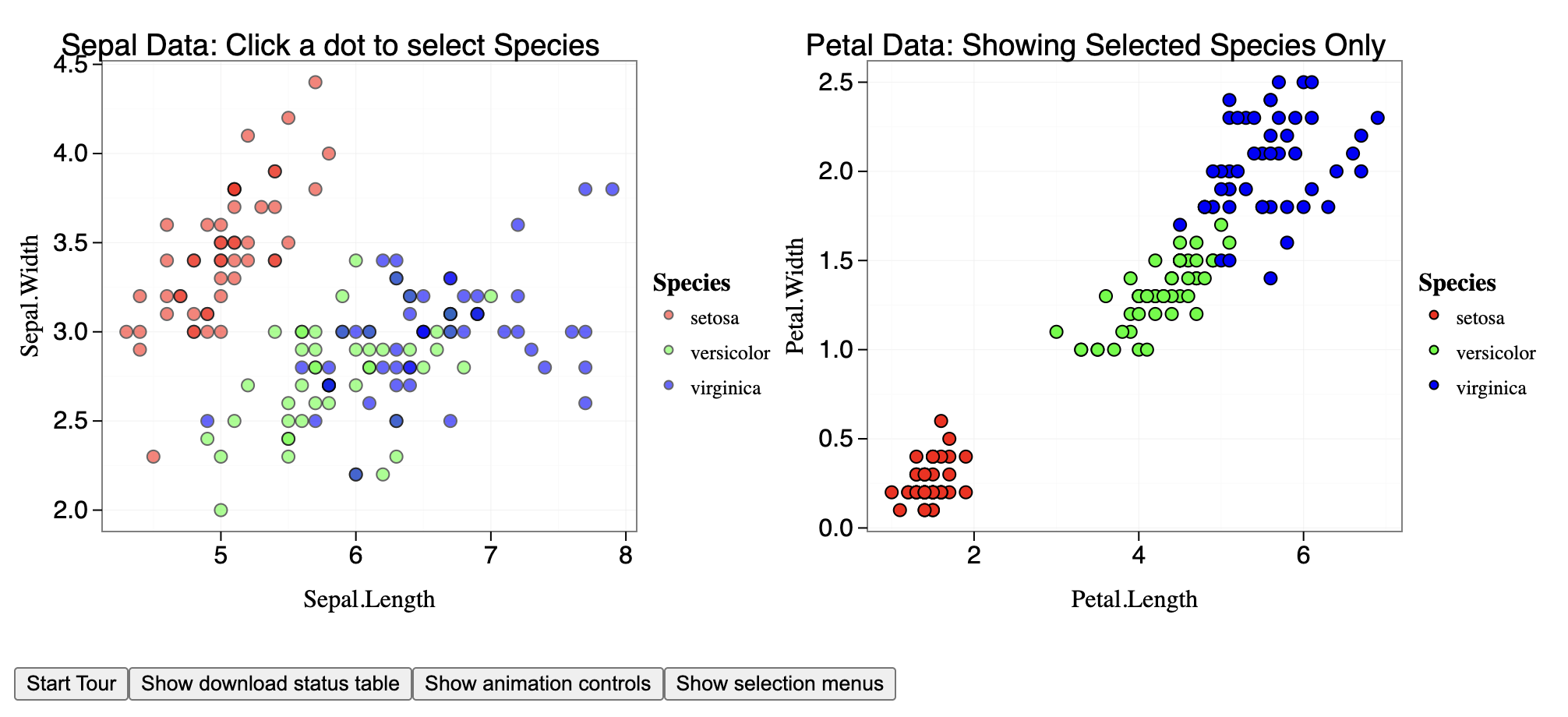
Task: Click the leftmost versicolor dot at petal length 3
Action: [1056, 332]
